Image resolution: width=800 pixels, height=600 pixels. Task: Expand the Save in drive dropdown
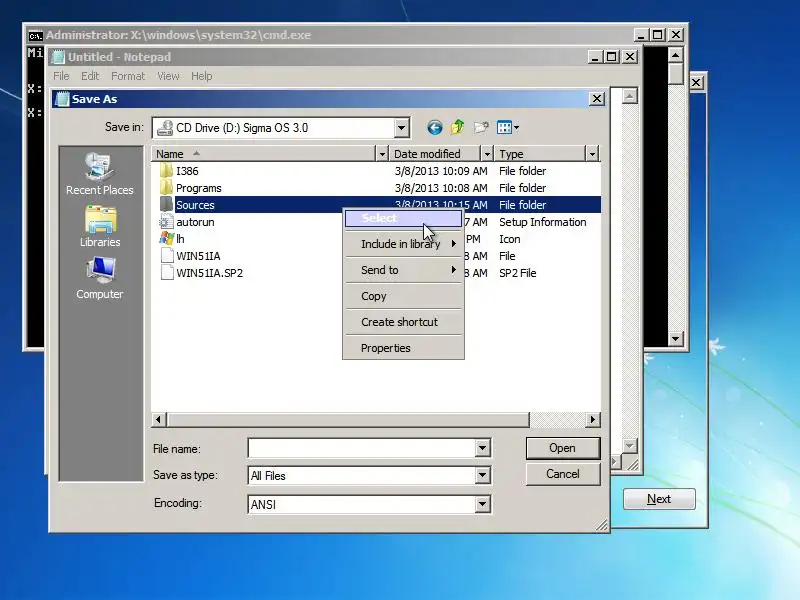tap(402, 128)
